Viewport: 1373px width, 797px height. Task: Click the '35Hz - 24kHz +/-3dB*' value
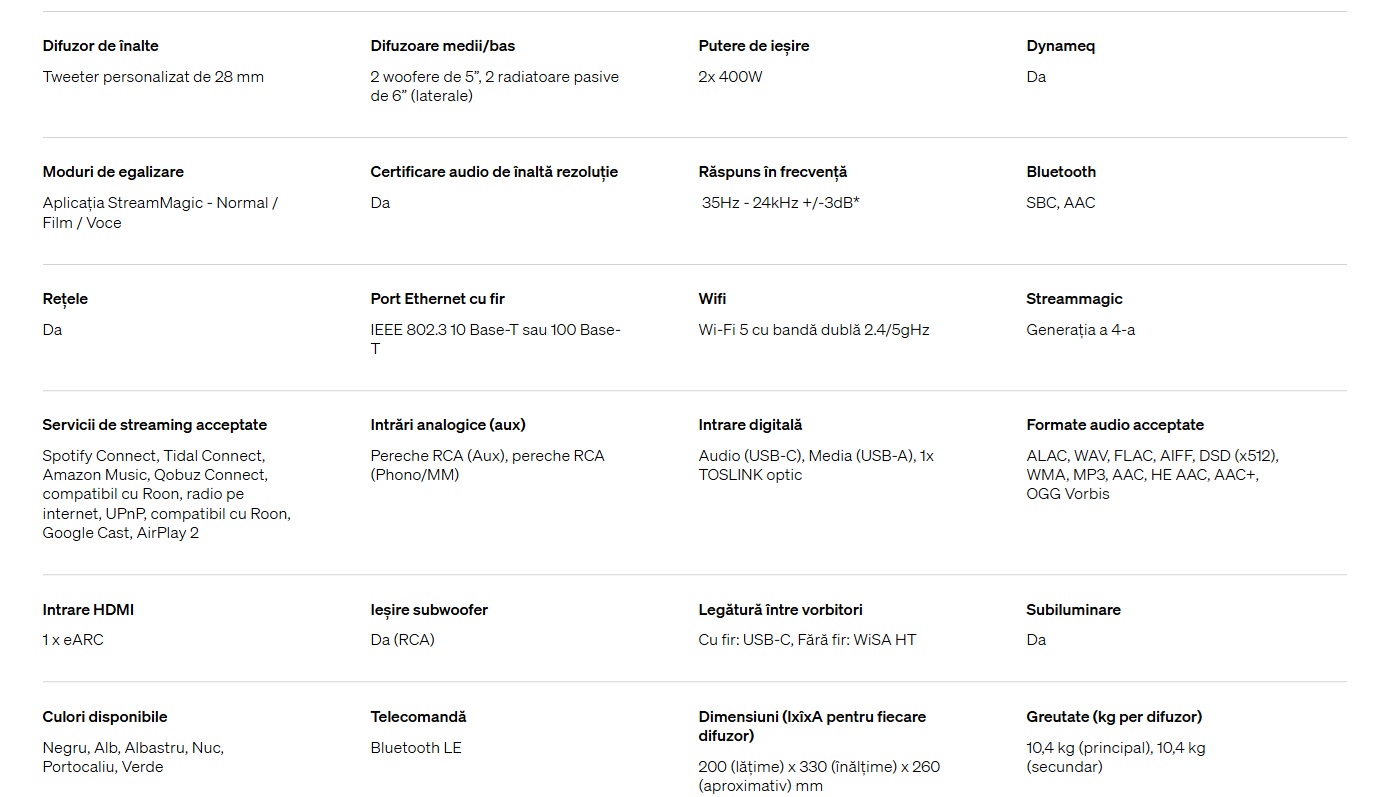(x=780, y=203)
